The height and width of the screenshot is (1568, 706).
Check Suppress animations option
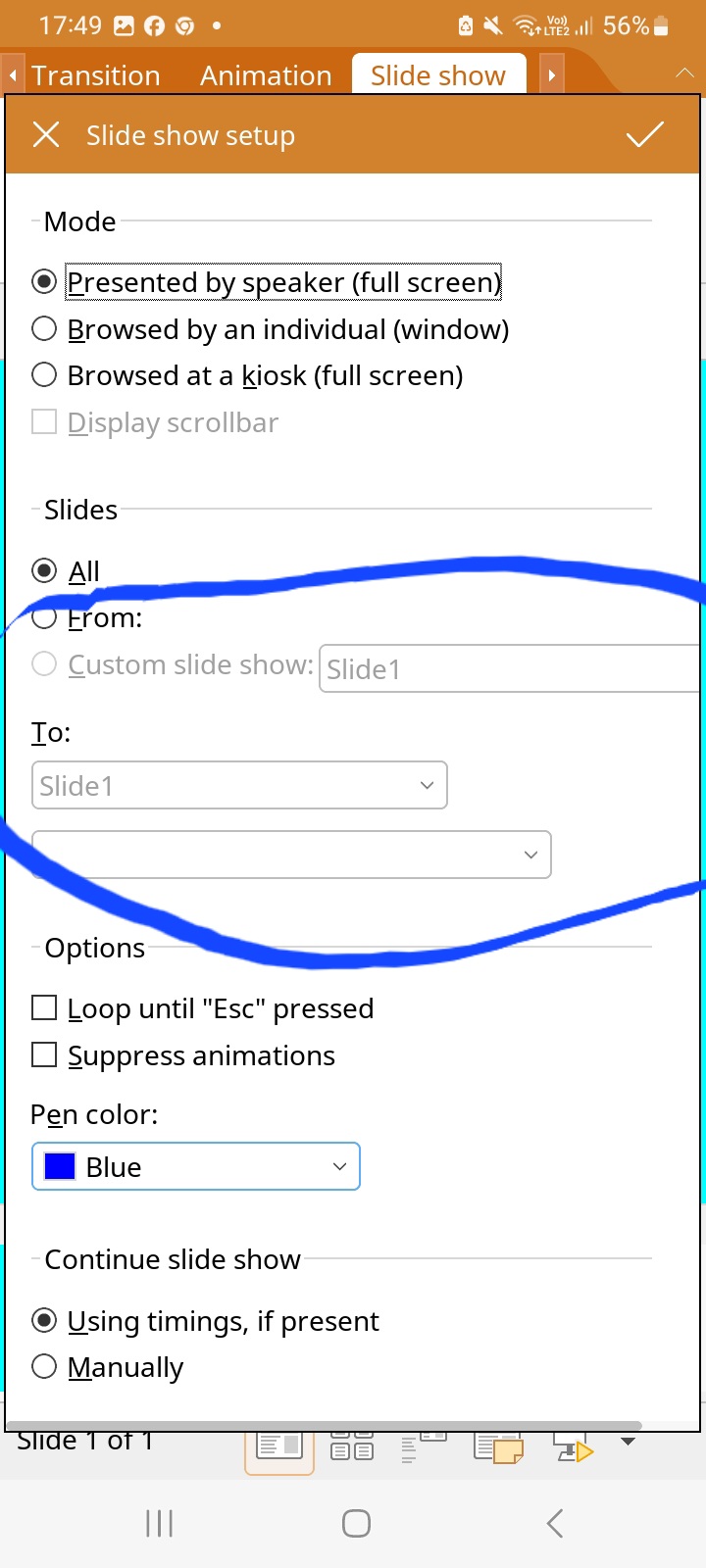coord(183,1055)
